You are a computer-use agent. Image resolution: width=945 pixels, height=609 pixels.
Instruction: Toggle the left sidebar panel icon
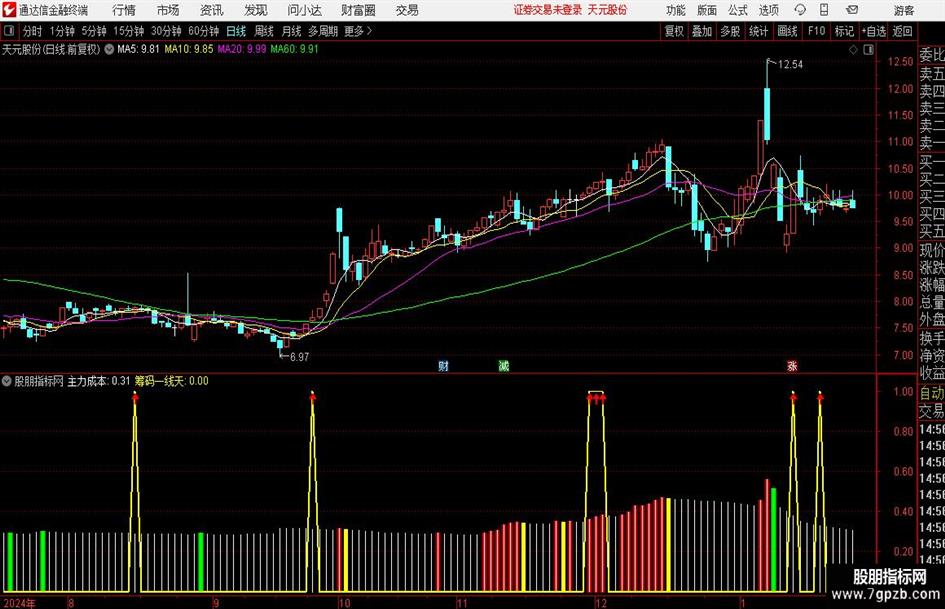(9, 31)
